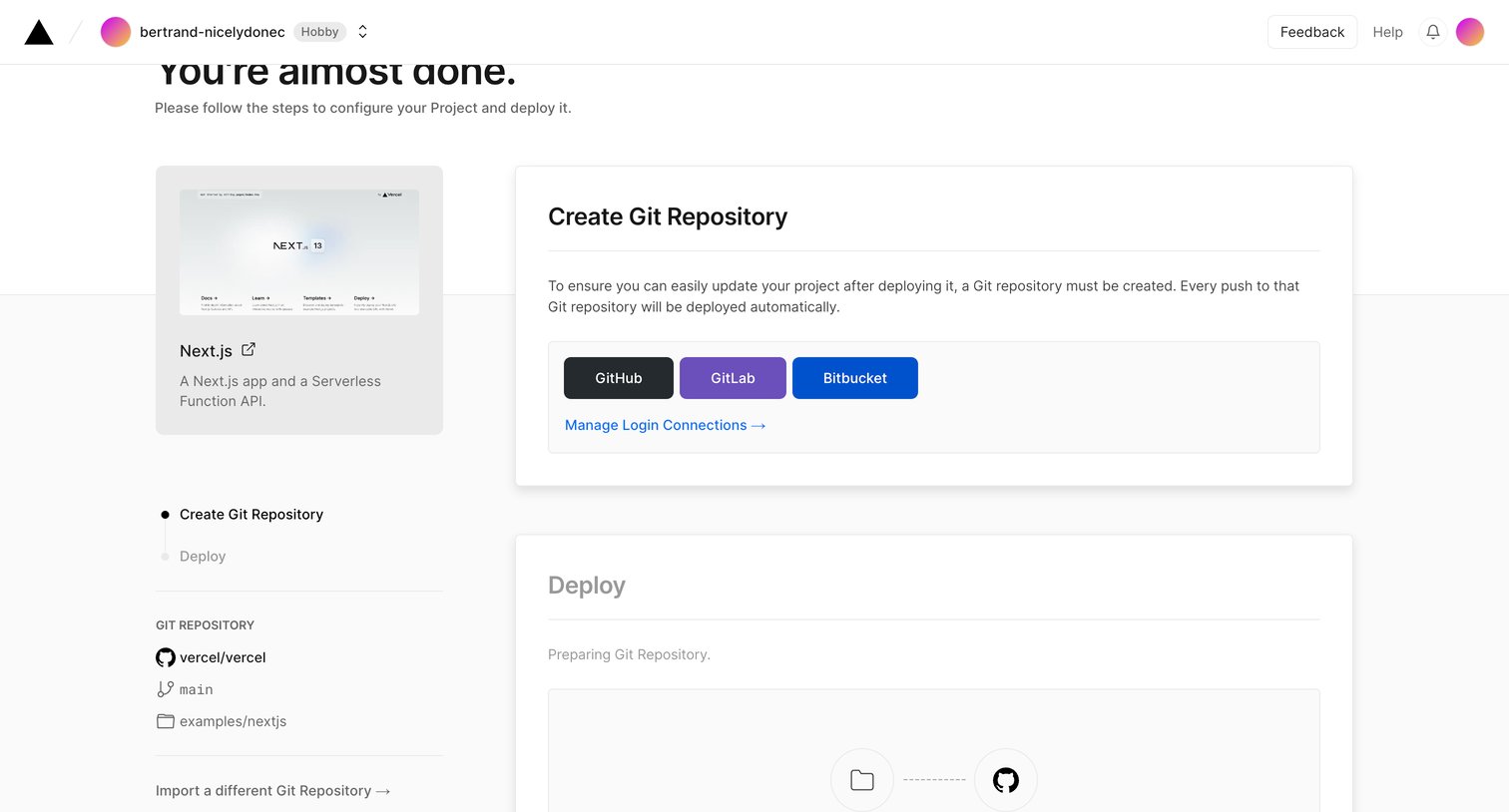Click the branch icon next to main
Viewport: 1509px width, 812px height.
pos(166,689)
